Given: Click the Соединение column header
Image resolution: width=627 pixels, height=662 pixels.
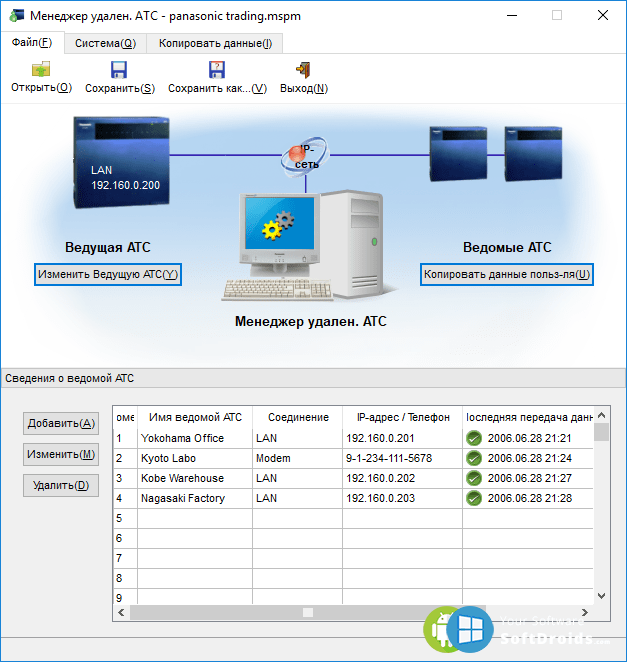Looking at the screenshot, I should pyautogui.click(x=298, y=418).
